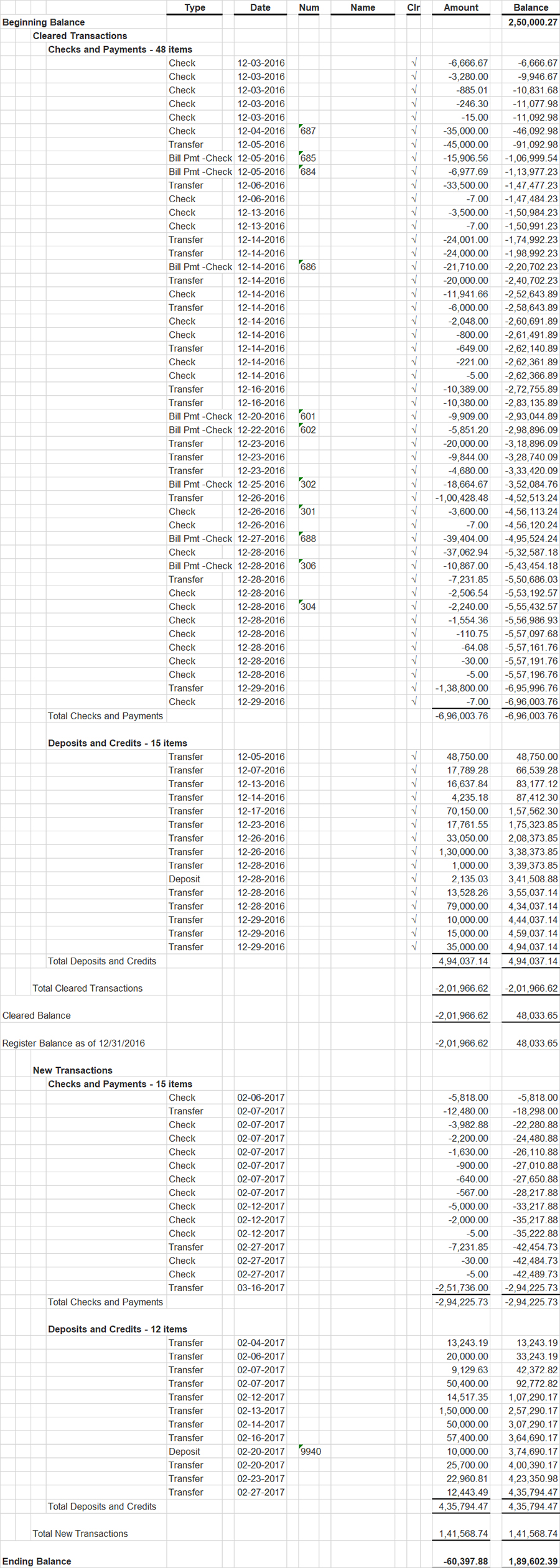
Task: Click the Total Checks and Payments -6,96,003.76 amount
Action: 462,716
